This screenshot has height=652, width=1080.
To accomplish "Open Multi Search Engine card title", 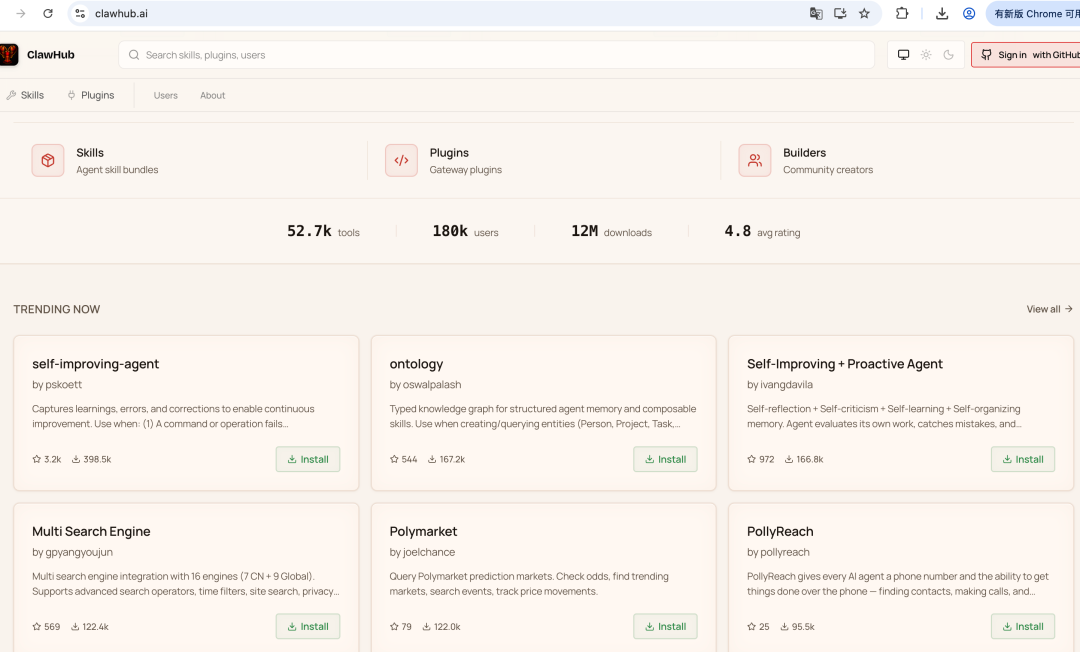I will (x=91, y=532).
